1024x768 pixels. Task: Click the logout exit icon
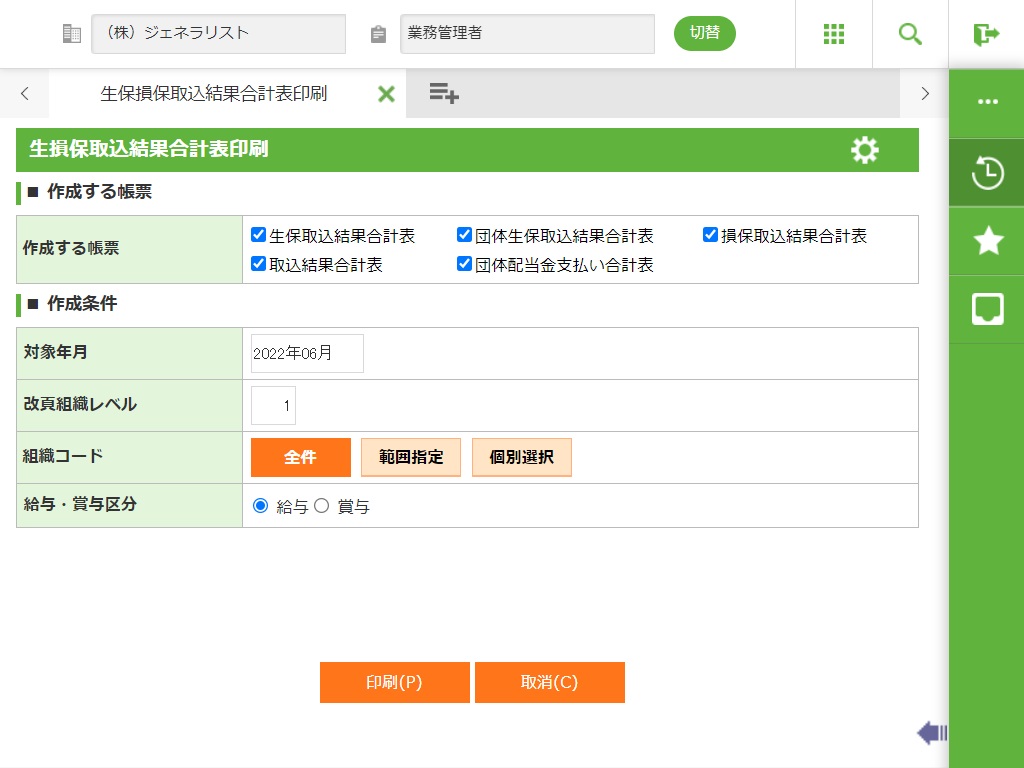[x=986, y=34]
